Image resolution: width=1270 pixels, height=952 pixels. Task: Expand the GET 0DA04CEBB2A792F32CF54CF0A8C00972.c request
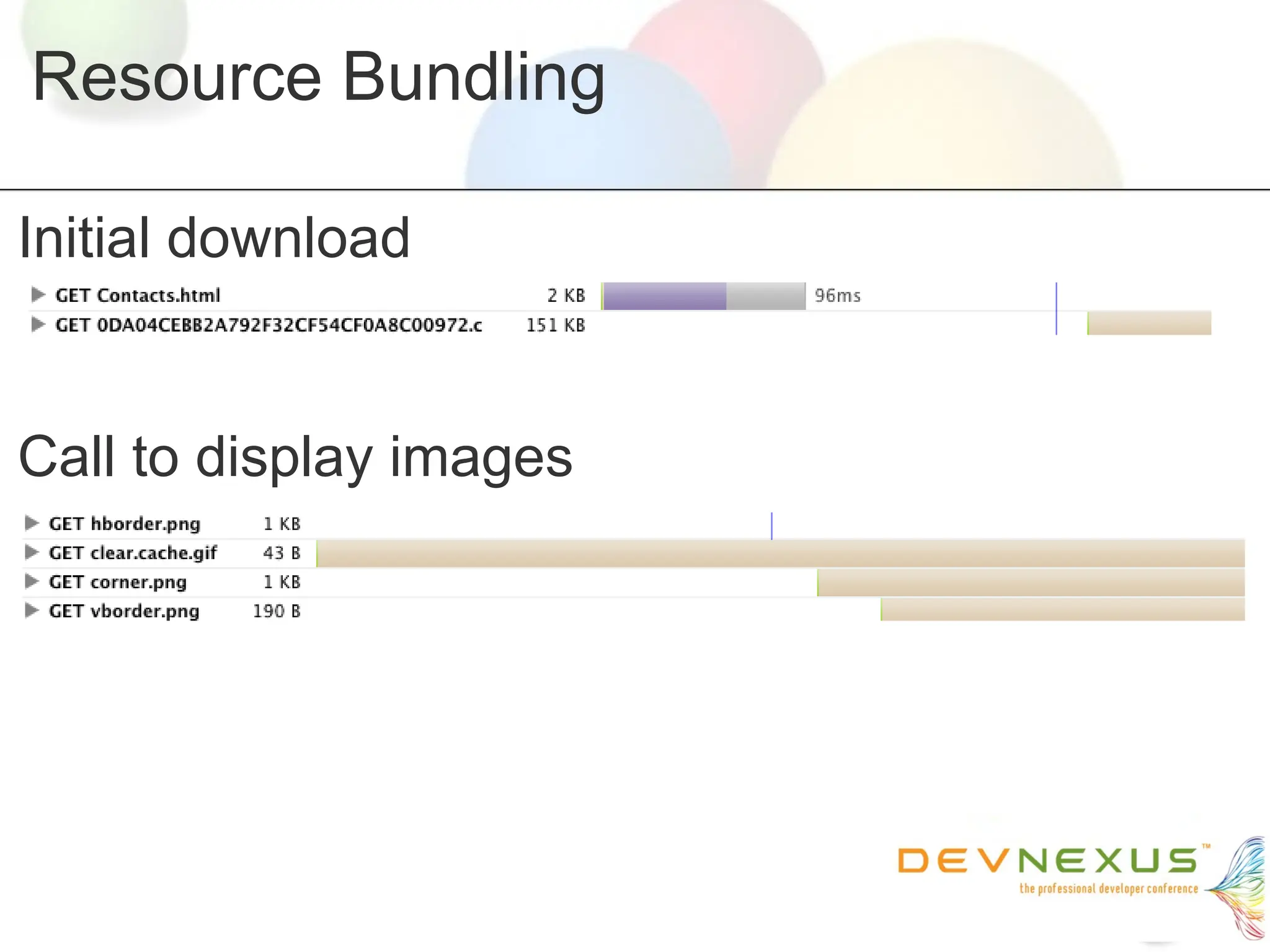[38, 324]
